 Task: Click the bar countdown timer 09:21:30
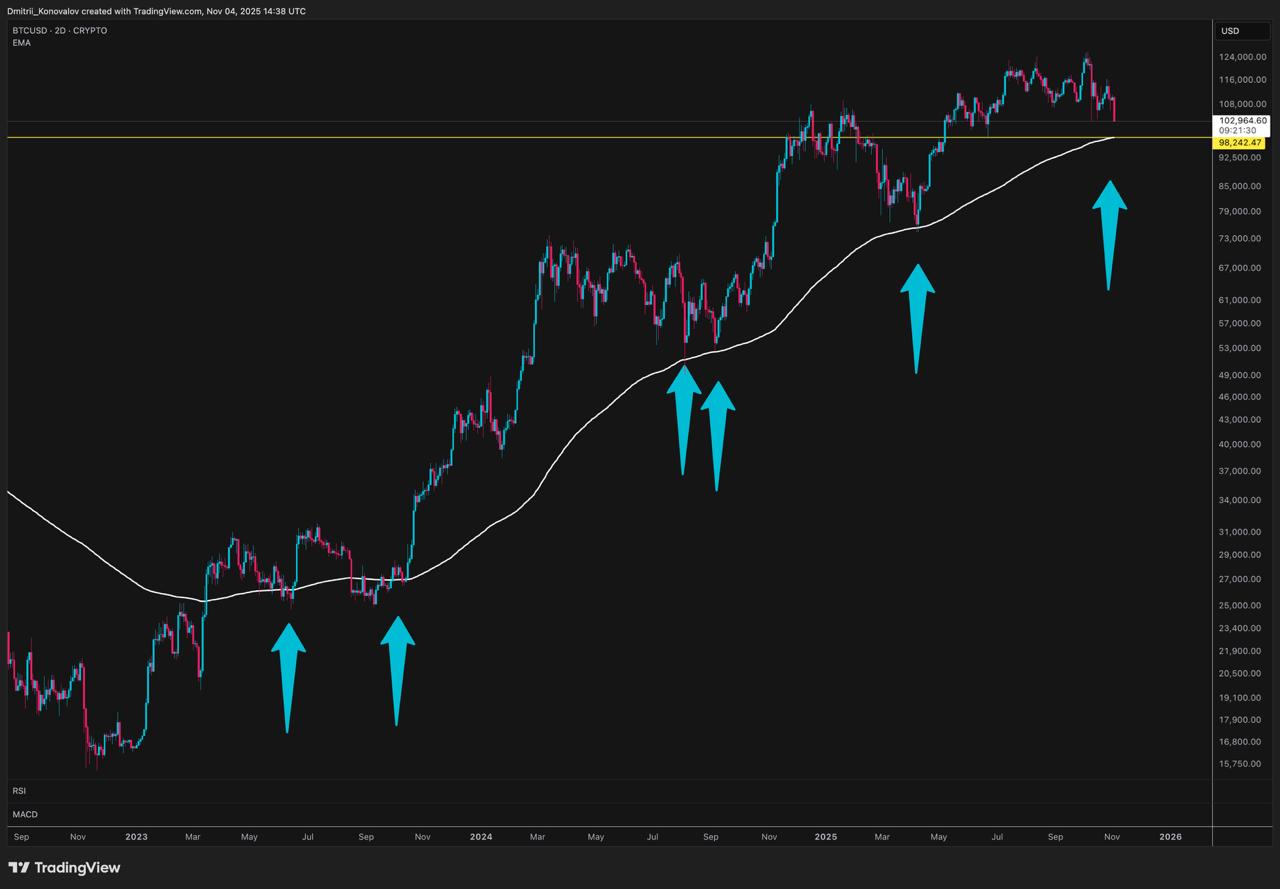[1237, 131]
